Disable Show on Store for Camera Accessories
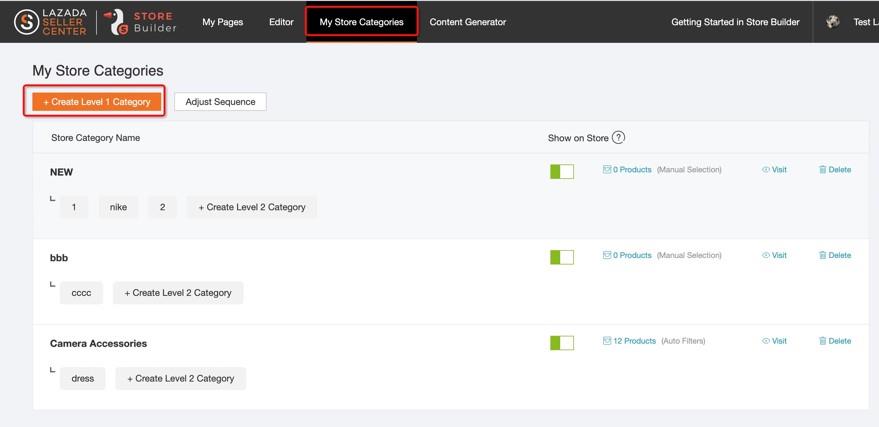Image resolution: width=879 pixels, height=427 pixels. 562,343
